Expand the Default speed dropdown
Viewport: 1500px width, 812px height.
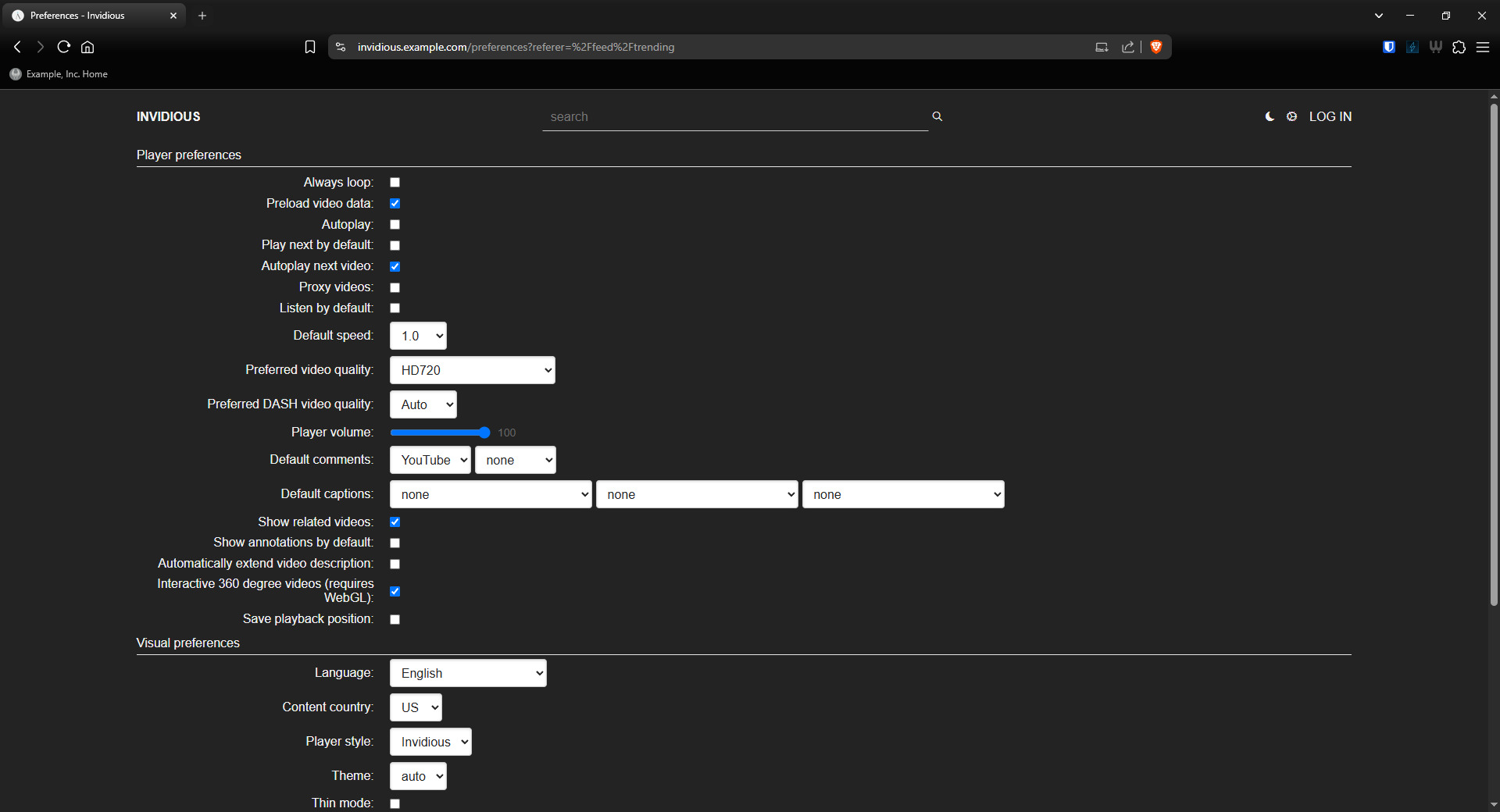click(x=418, y=336)
